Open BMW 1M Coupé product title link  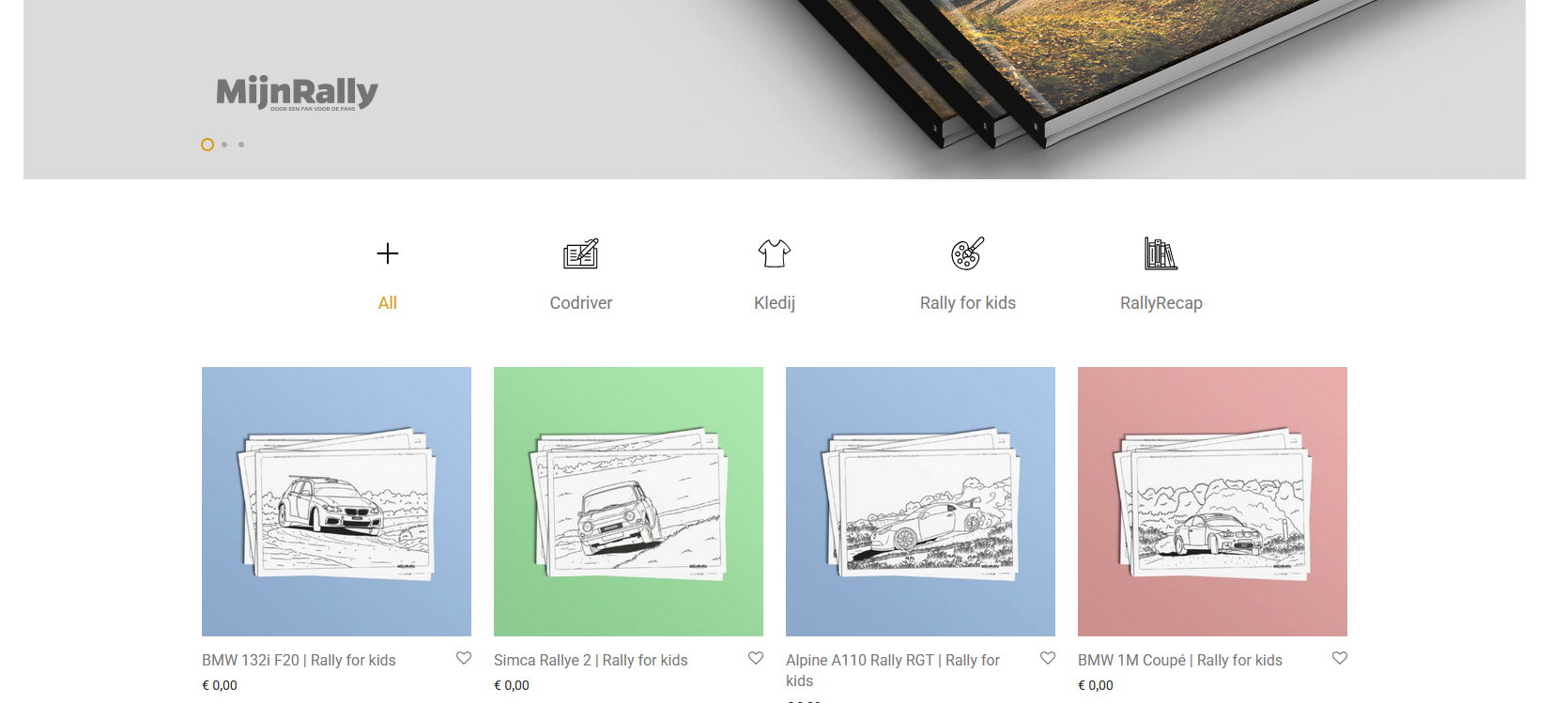(1180, 661)
